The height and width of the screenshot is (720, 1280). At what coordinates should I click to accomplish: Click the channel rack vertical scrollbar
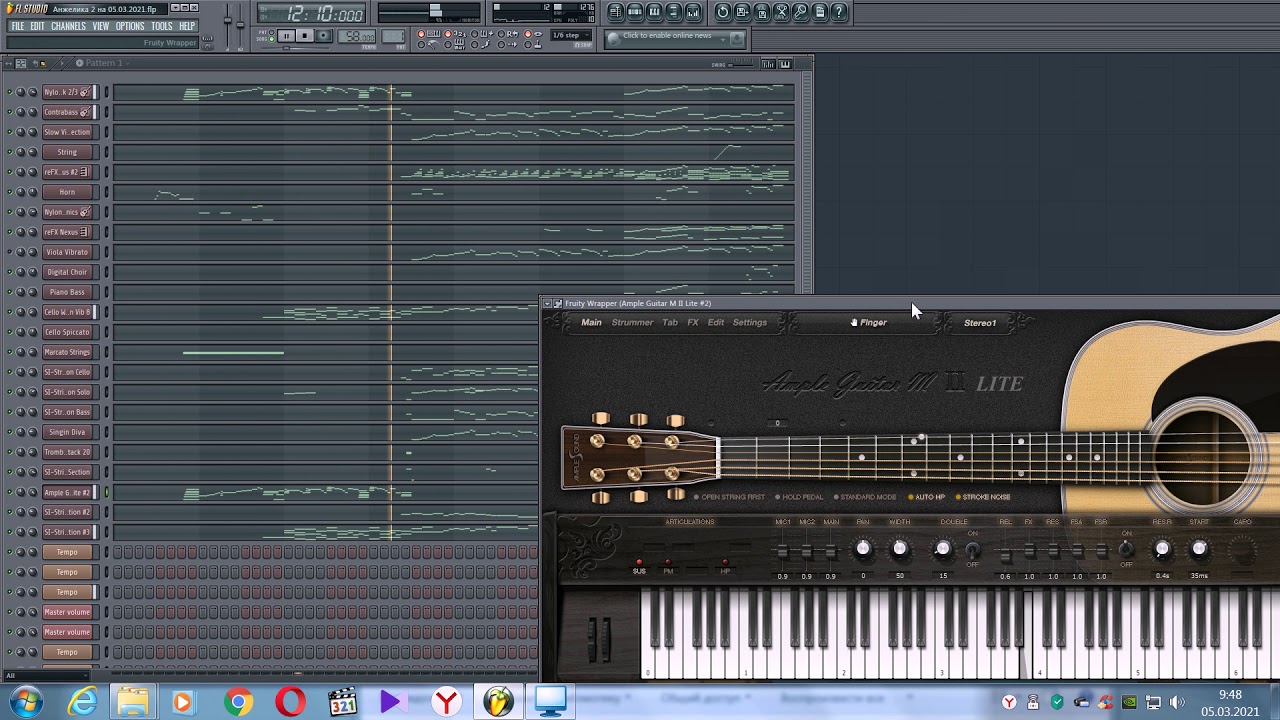click(807, 180)
